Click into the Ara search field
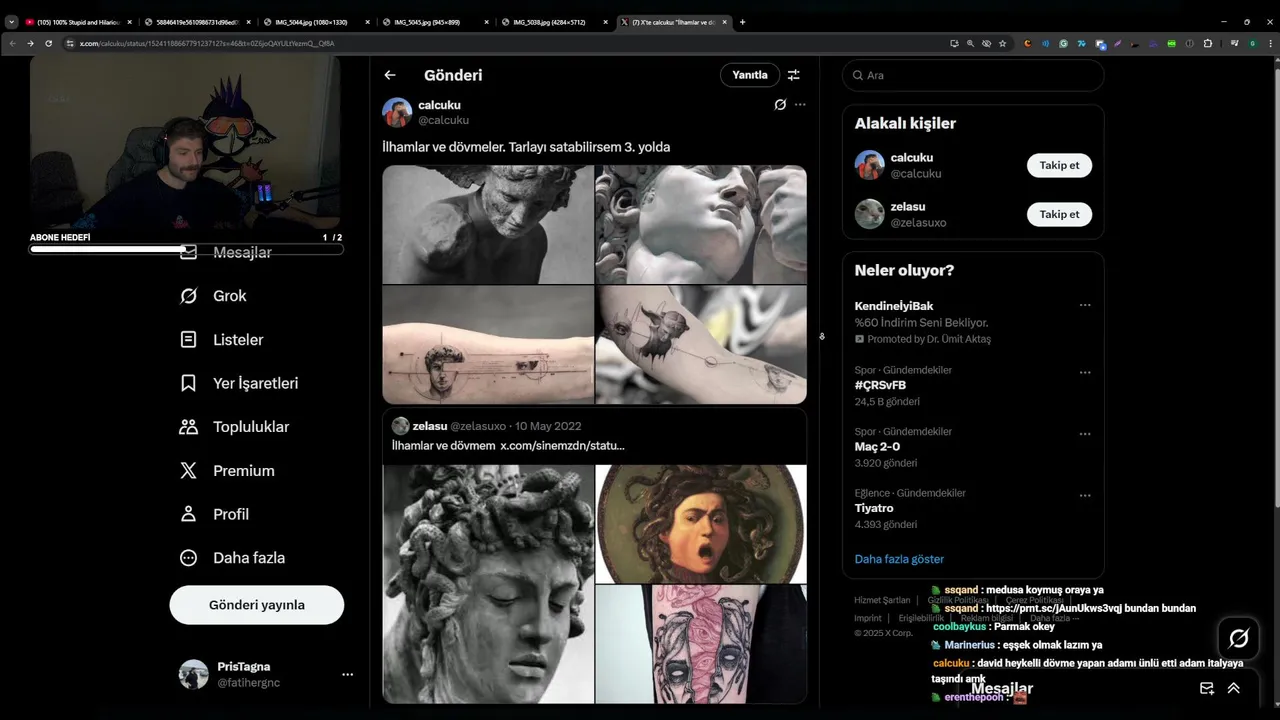The width and height of the screenshot is (1280, 720). tap(973, 75)
